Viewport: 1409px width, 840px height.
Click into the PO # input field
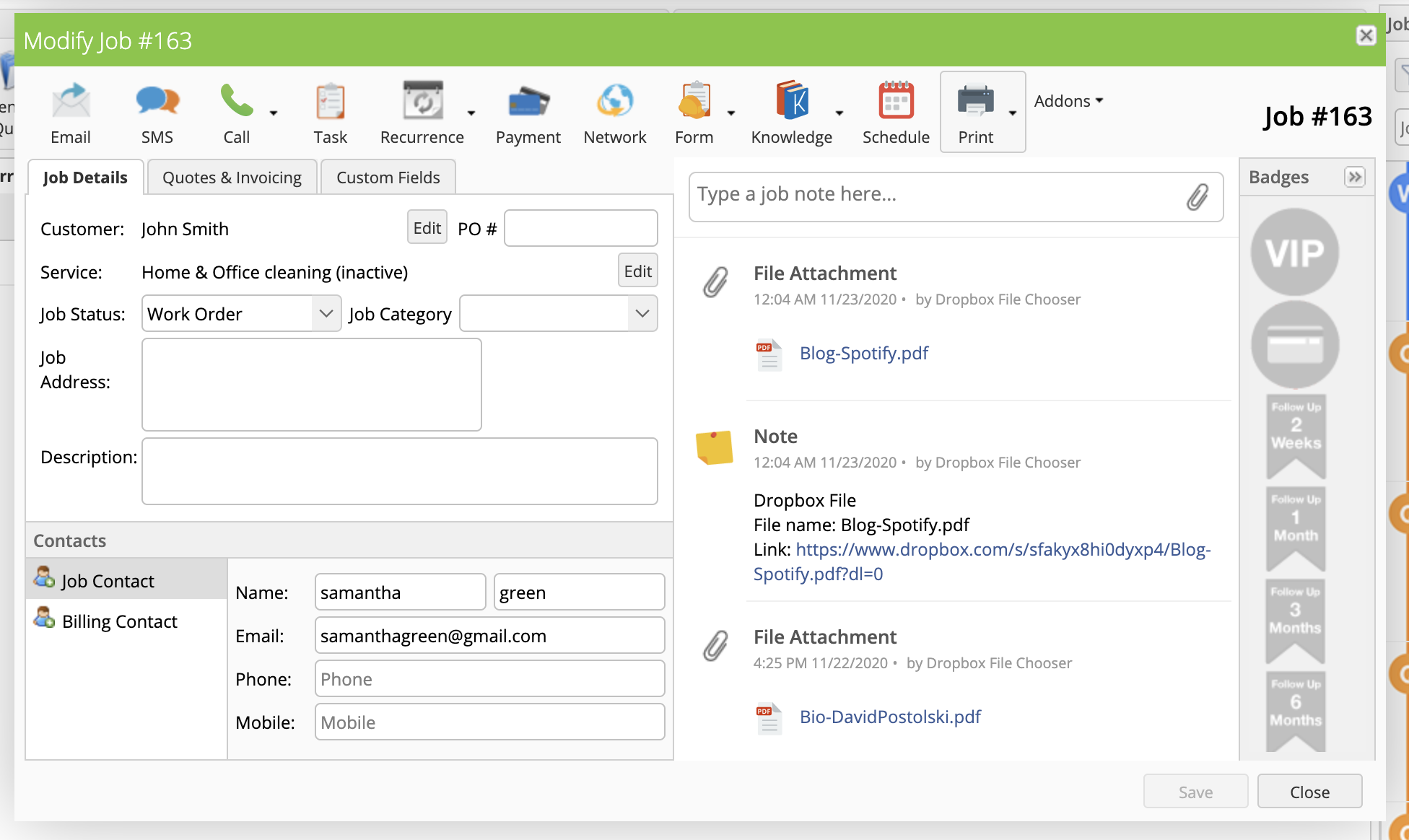point(580,228)
